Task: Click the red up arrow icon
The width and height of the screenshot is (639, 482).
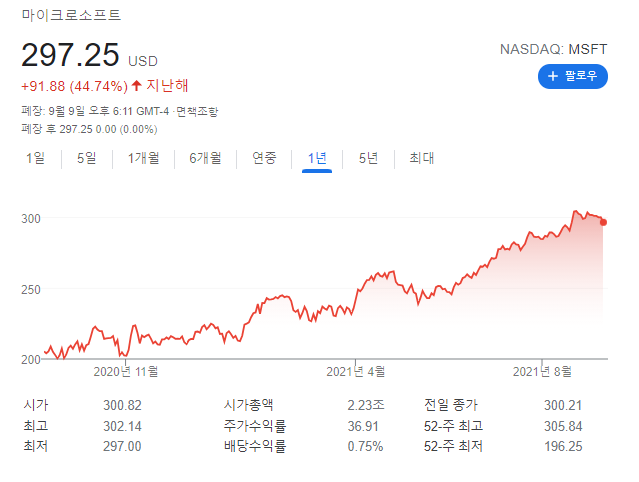Action: click(137, 86)
